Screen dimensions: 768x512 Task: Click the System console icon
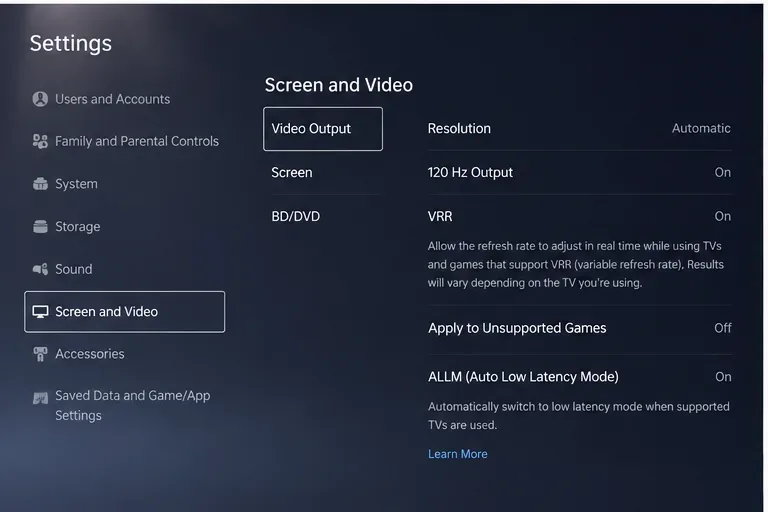[40, 184]
